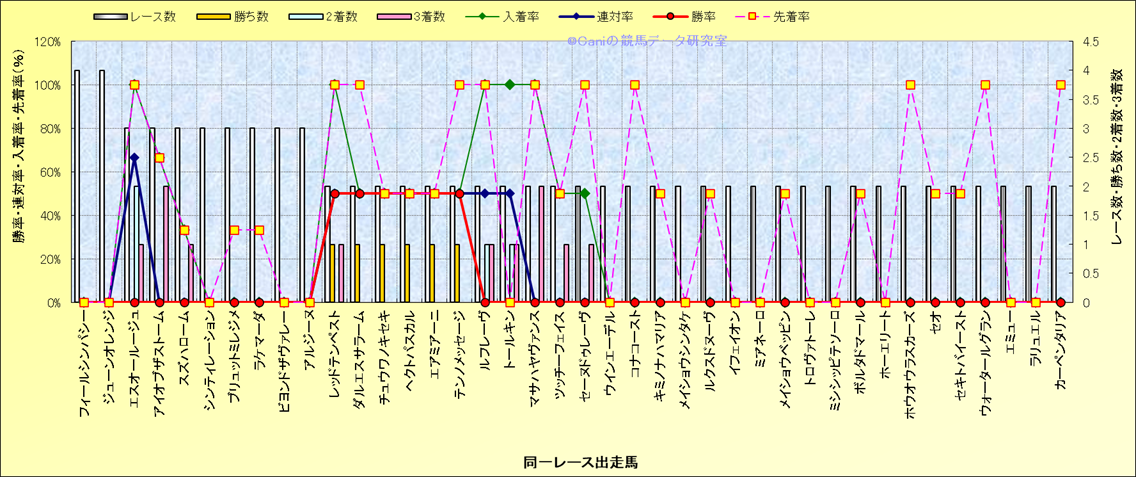Select the 120% tick label on left axis

[x=47, y=42]
